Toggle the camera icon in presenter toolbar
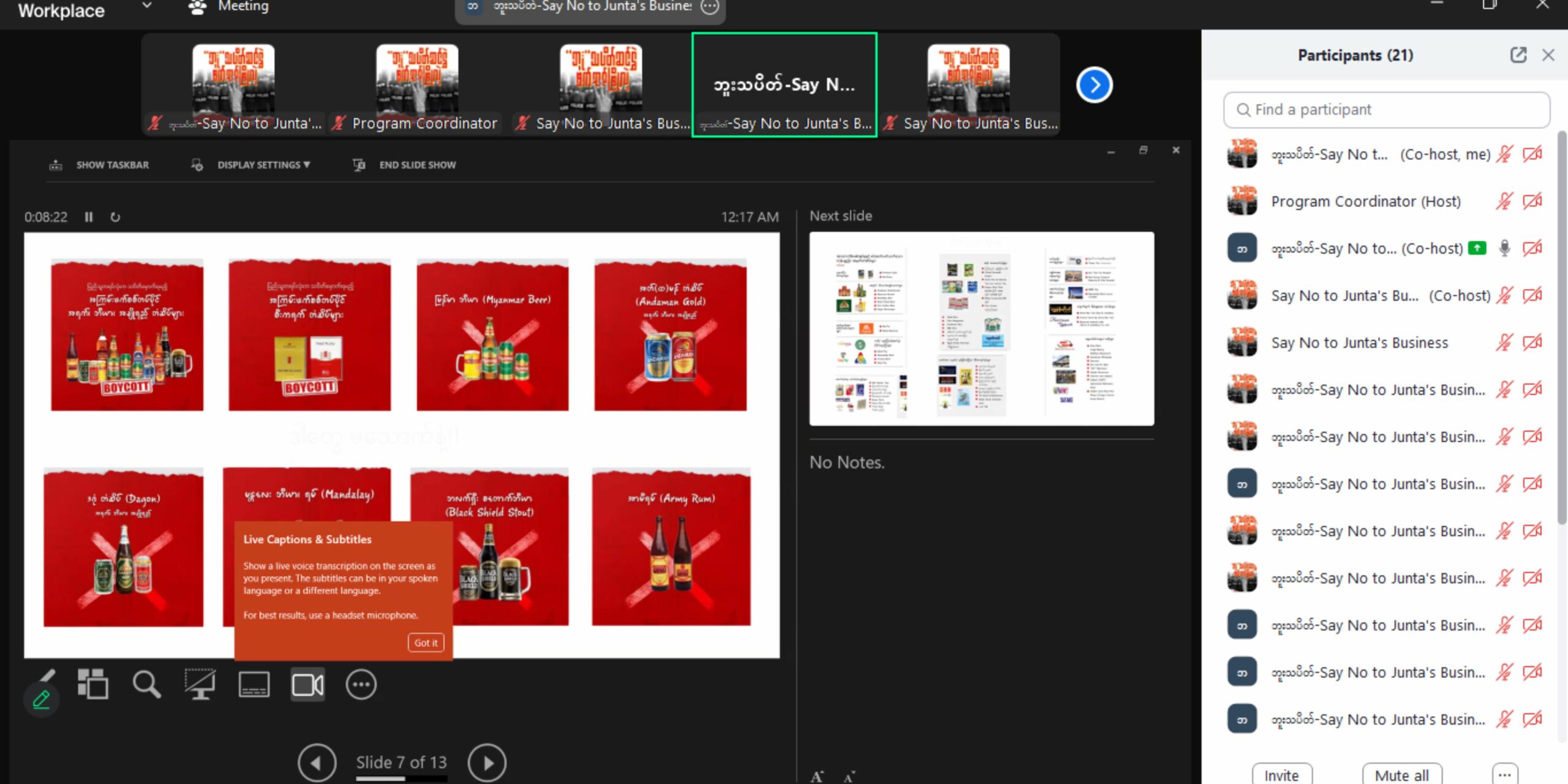 [x=307, y=685]
